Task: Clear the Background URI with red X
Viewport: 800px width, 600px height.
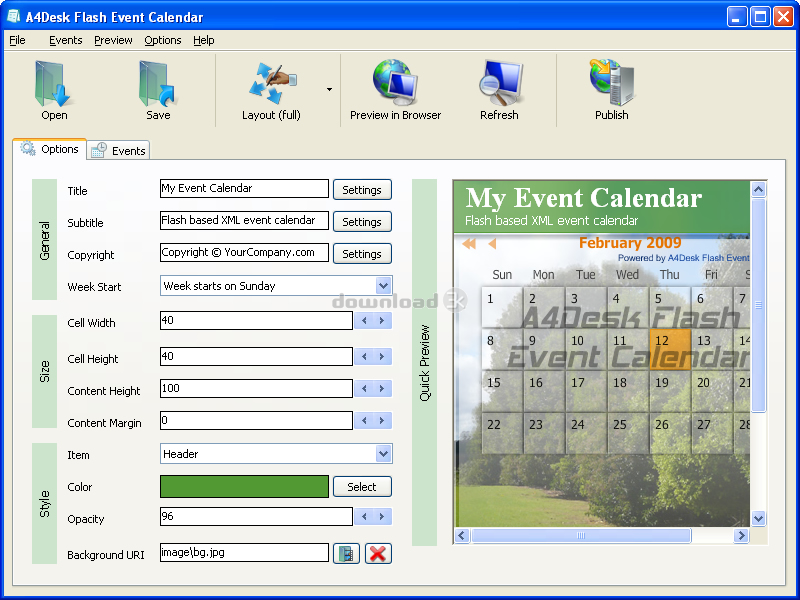Action: [378, 554]
